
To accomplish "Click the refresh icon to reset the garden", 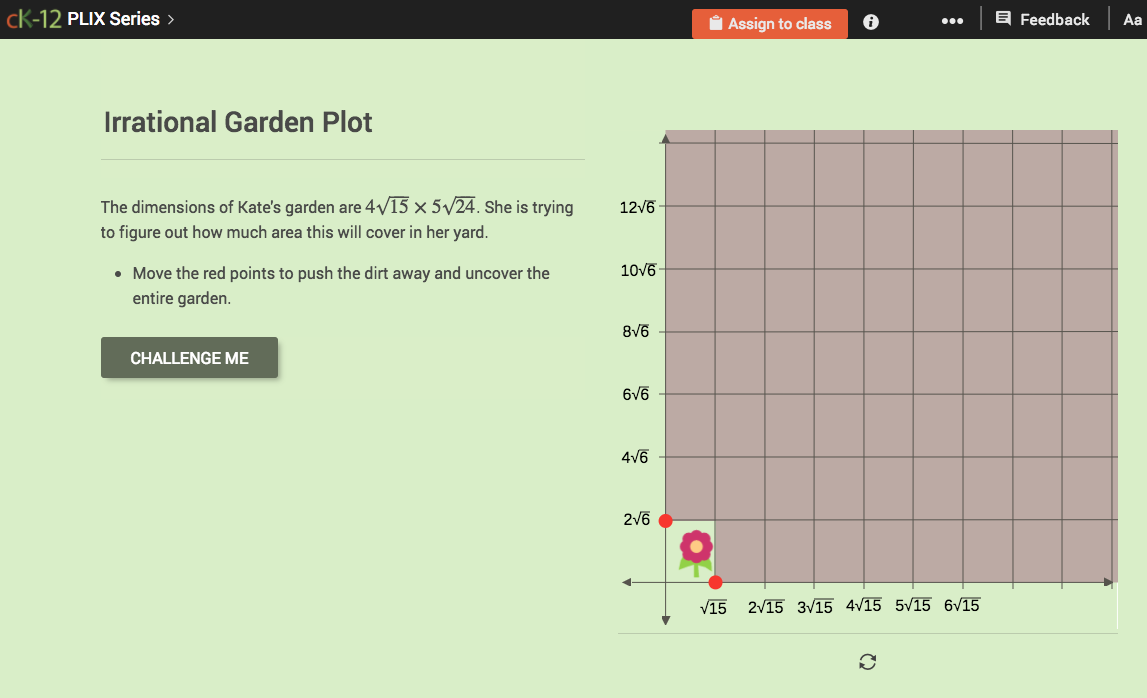I will [867, 661].
